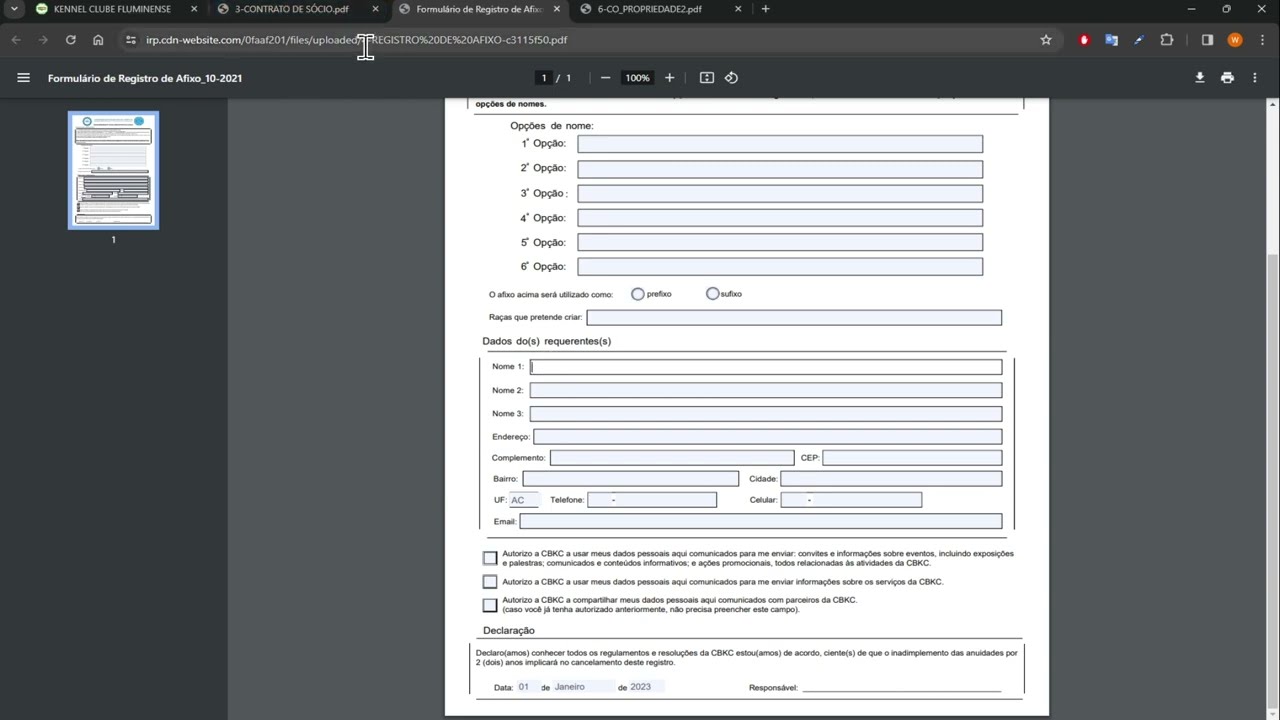Check the CBKC services information authorization box
The height and width of the screenshot is (720, 1280).
coord(490,582)
